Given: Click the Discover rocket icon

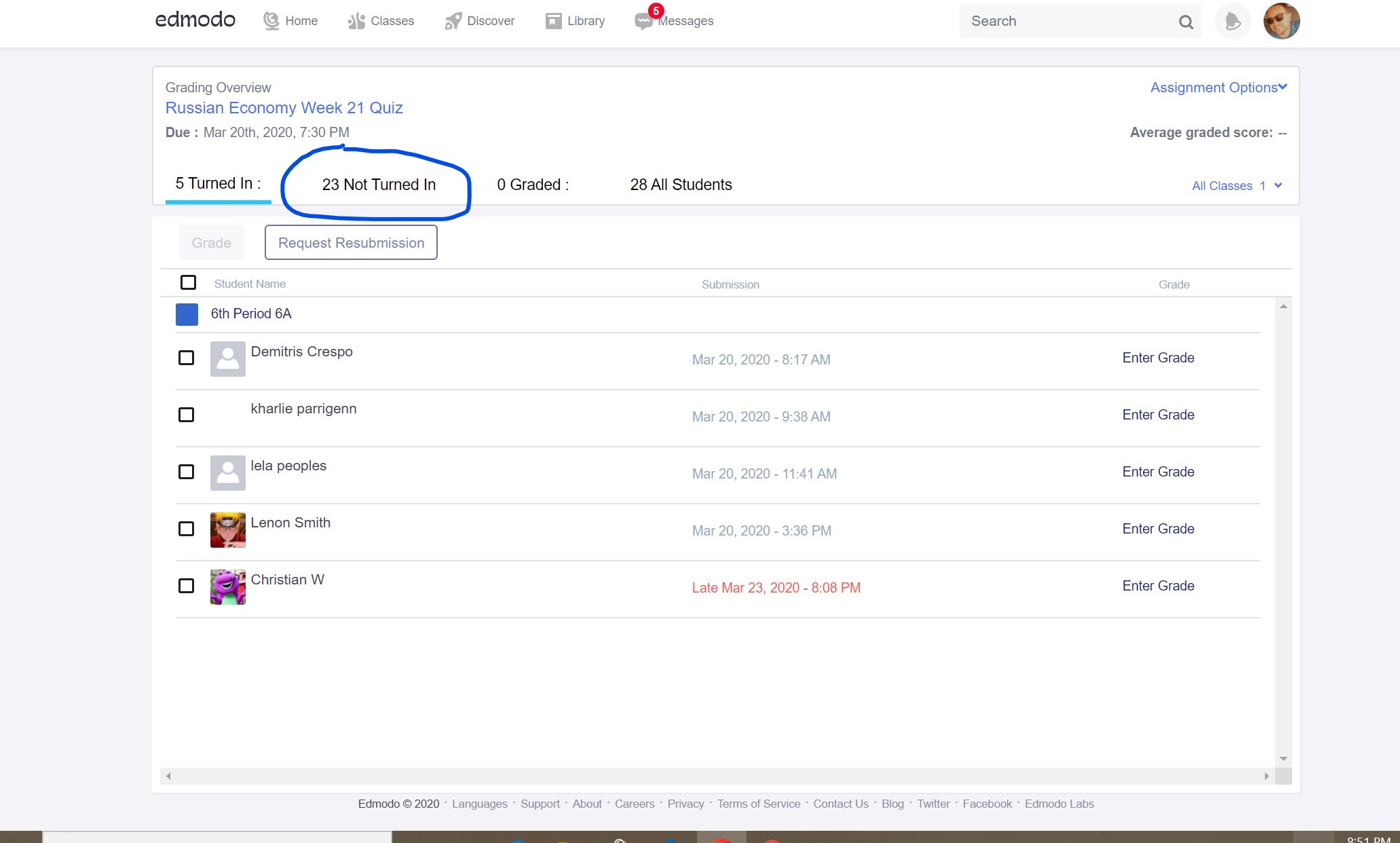Looking at the screenshot, I should 453,21.
